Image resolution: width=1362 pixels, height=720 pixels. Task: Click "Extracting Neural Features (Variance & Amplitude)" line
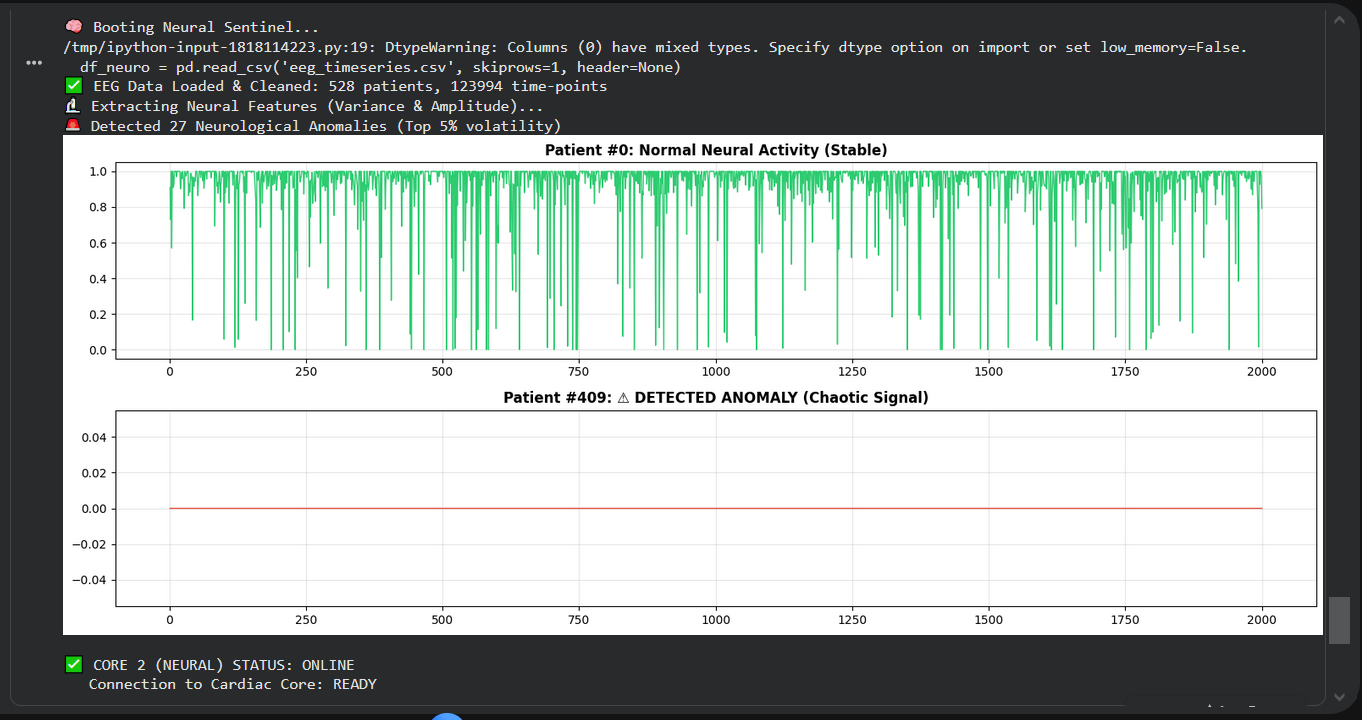(x=317, y=106)
